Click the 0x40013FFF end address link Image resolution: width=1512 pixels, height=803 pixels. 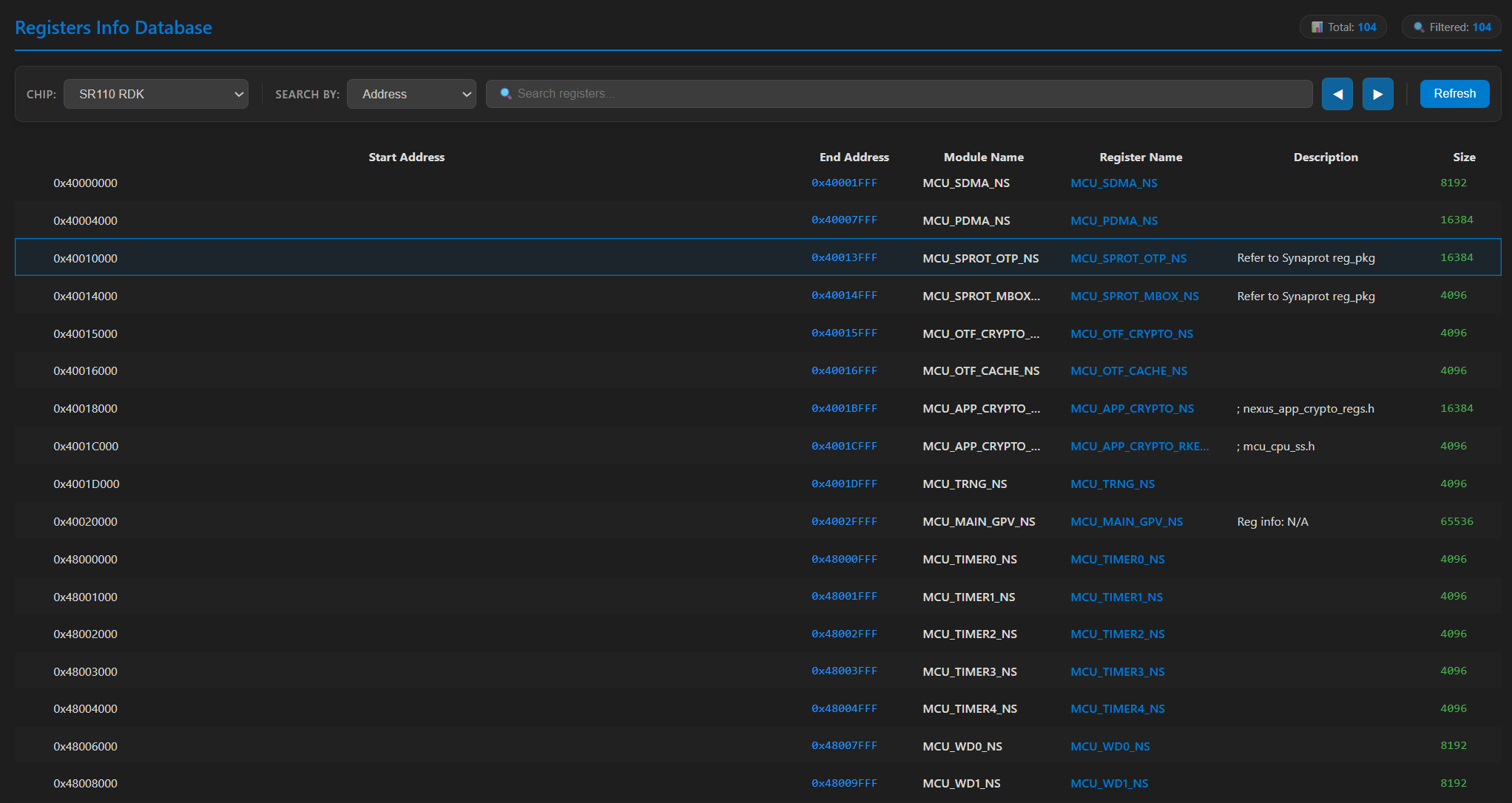[845, 257]
